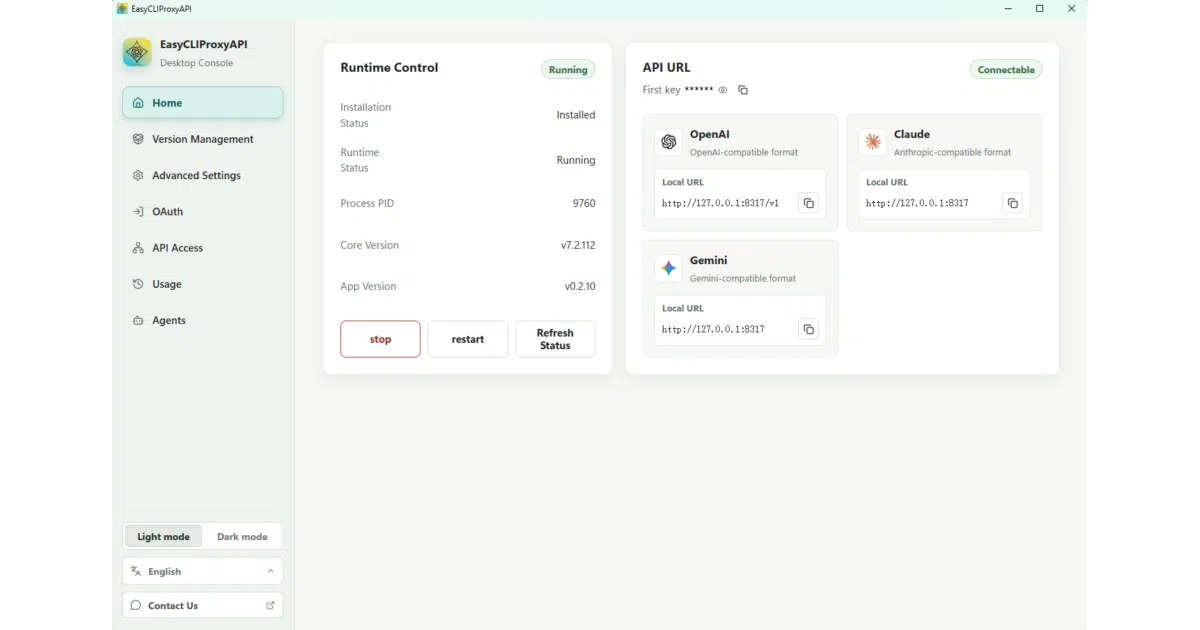Open the Agents page

pos(203,320)
